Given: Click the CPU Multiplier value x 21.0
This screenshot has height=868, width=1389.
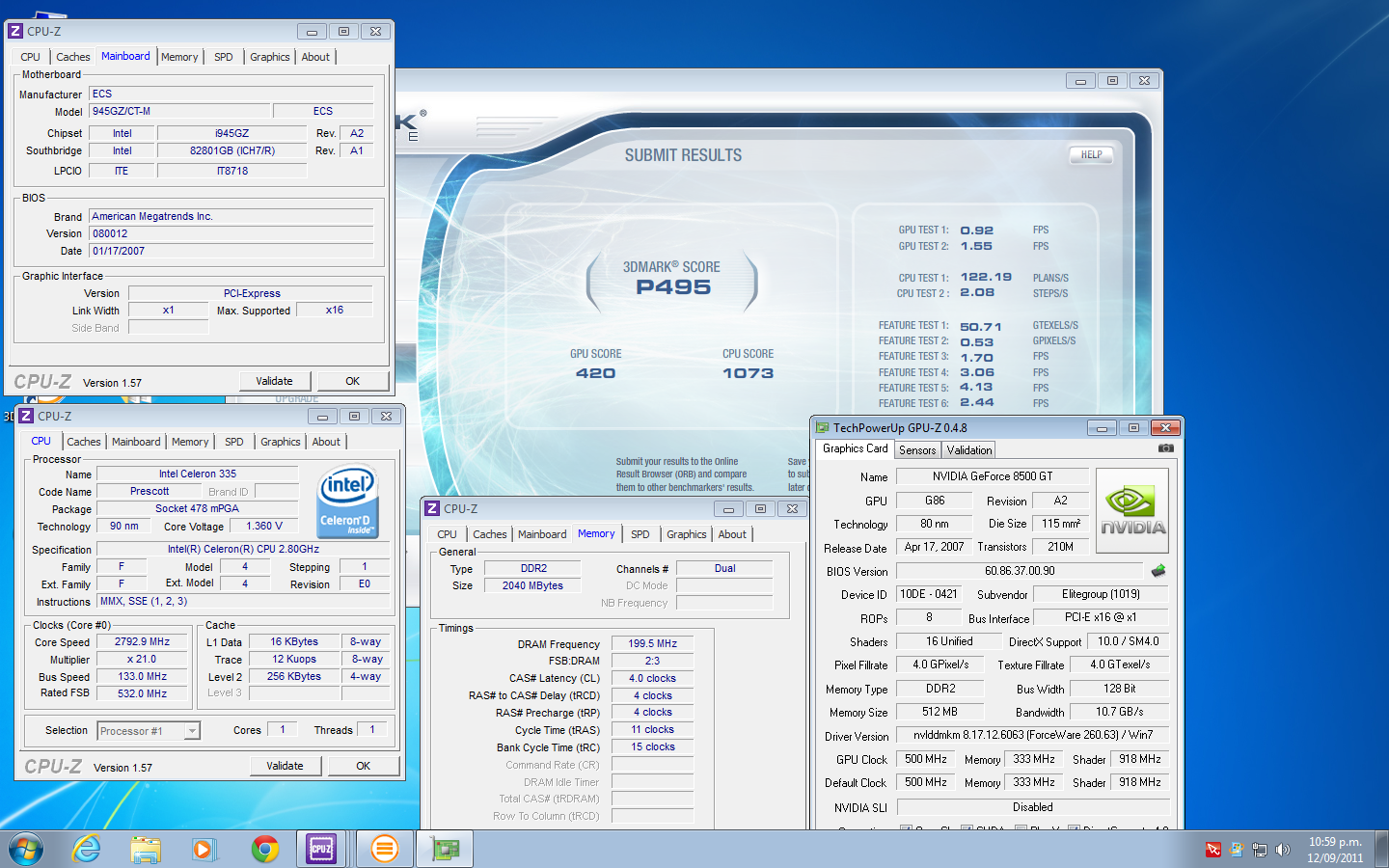Looking at the screenshot, I should 143,659.
